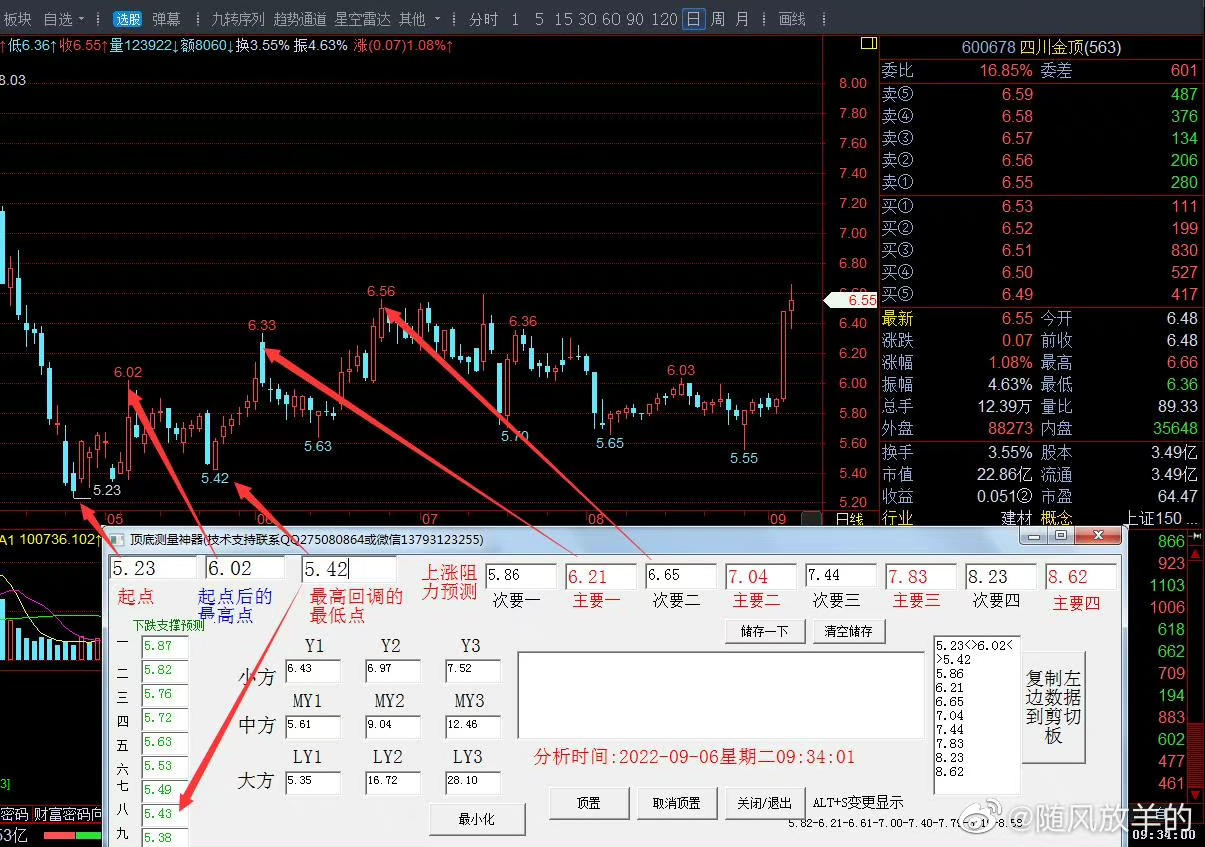This screenshot has width=1205, height=847.
Task: Click the 关闭/退出 button
Action: click(765, 803)
